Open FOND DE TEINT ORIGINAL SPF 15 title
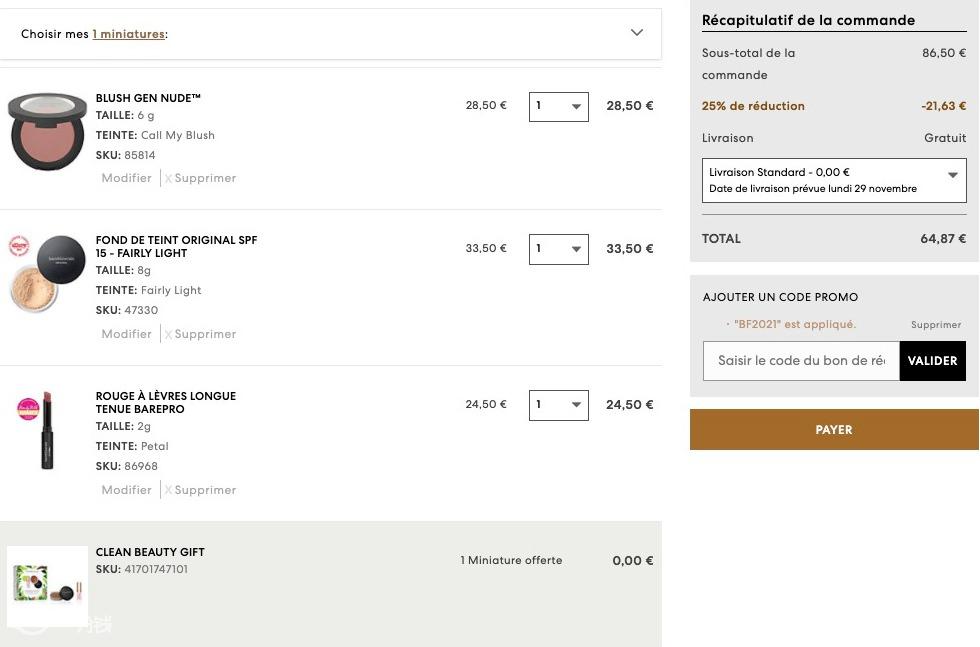Viewport: 980px width, 647px height. coord(176,246)
